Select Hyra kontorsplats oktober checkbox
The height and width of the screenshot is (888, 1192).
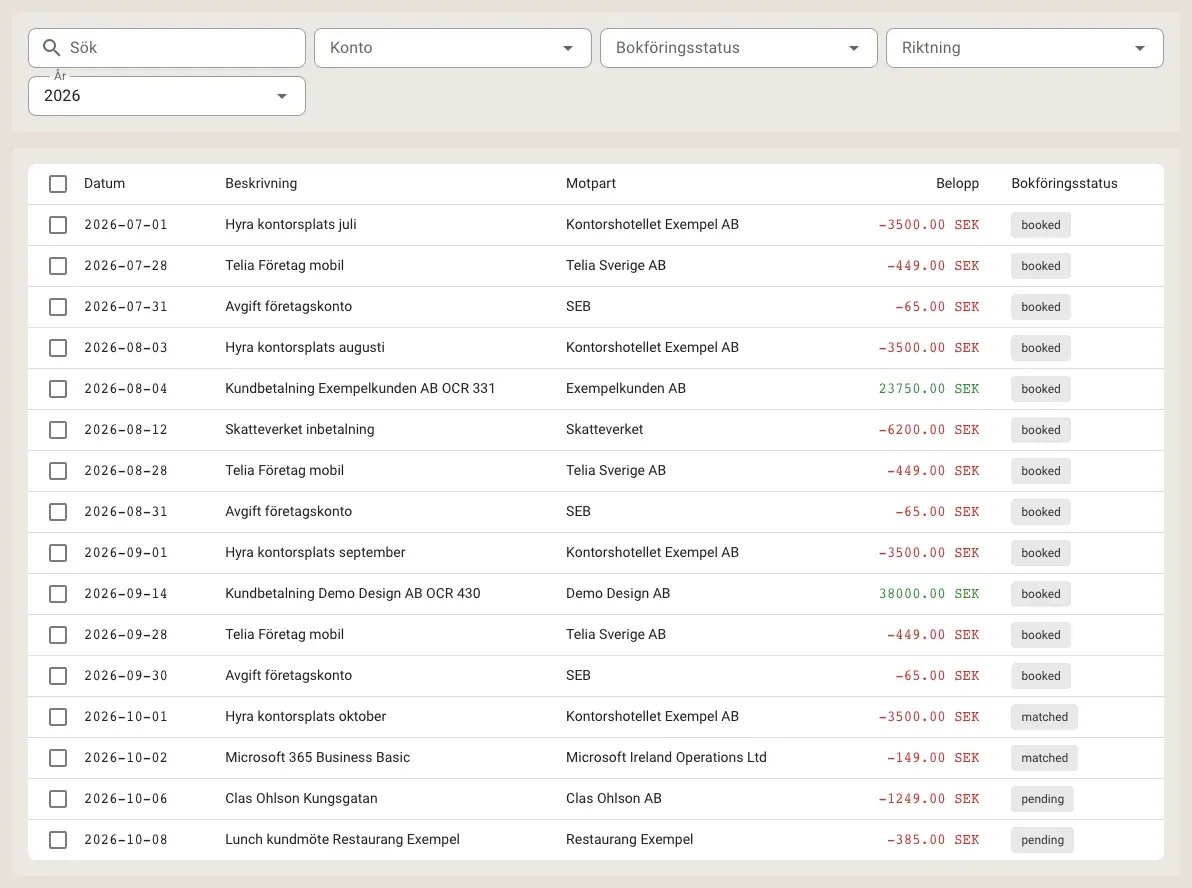58,717
